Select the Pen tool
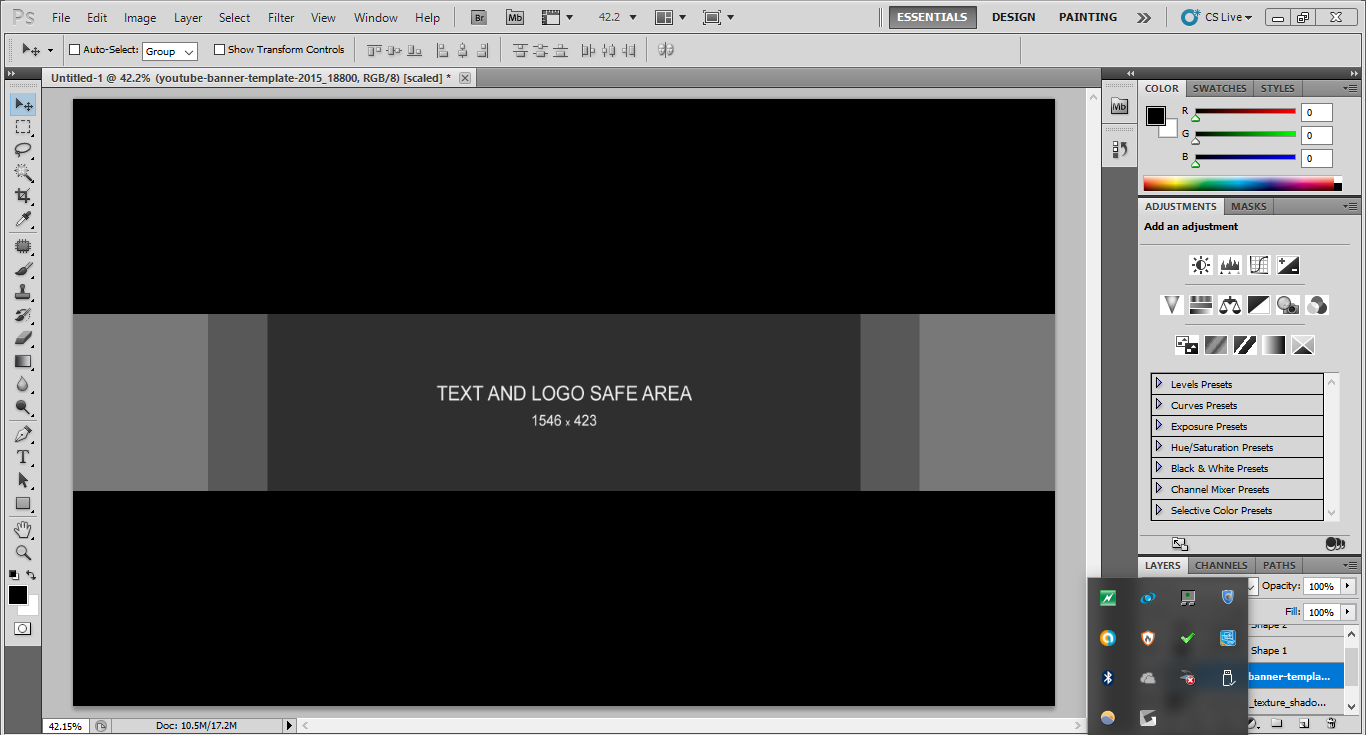1366x735 pixels. pyautogui.click(x=23, y=434)
